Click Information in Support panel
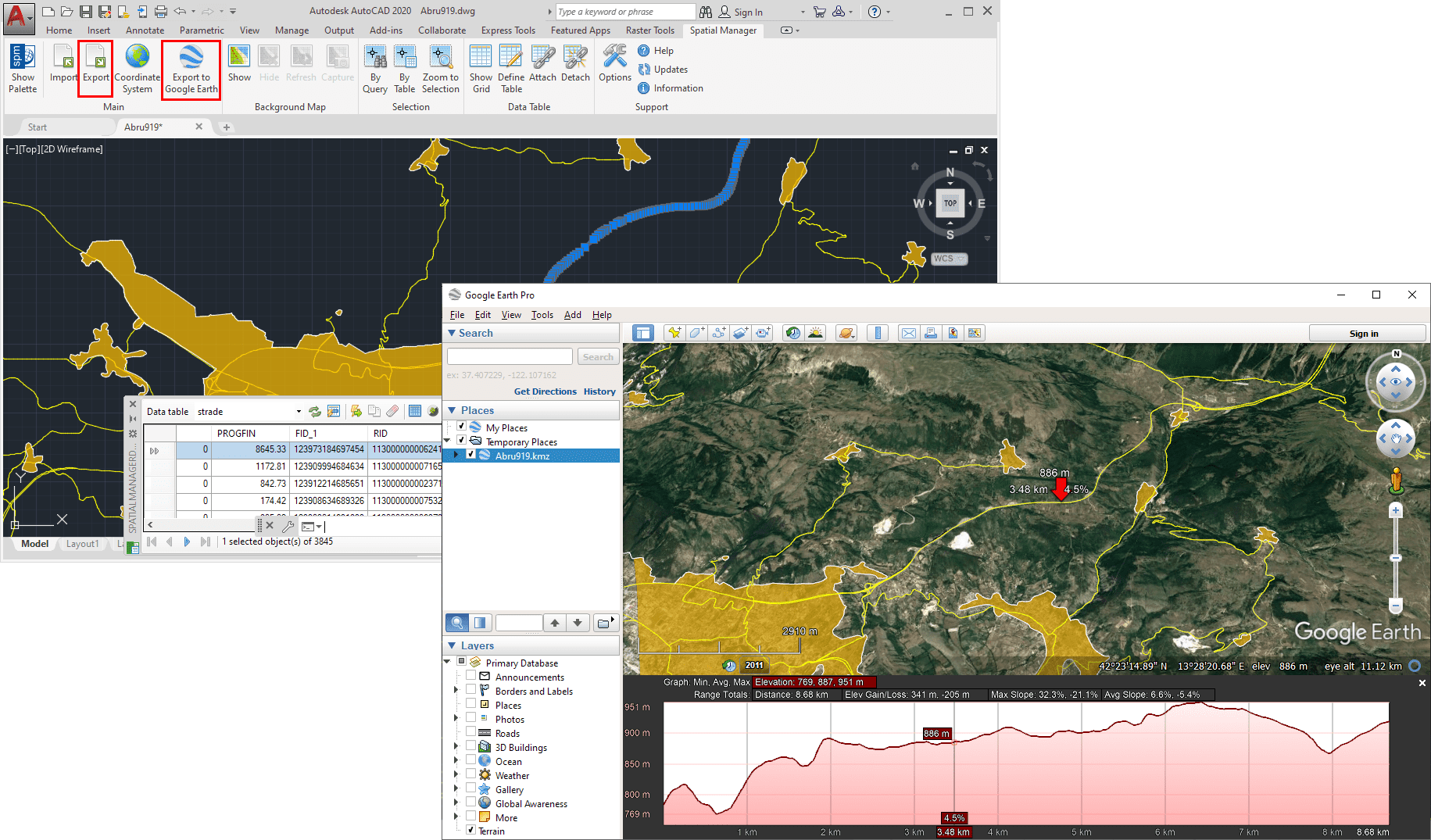The image size is (1431, 840). click(671, 88)
